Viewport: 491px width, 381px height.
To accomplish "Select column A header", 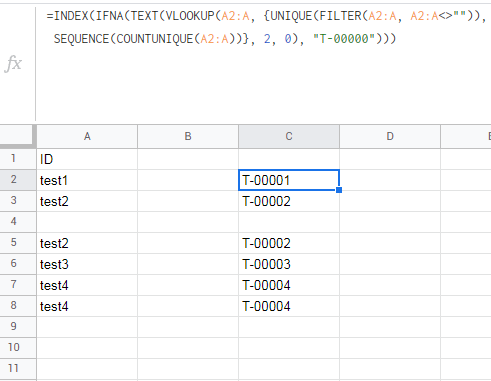I will point(87,136).
